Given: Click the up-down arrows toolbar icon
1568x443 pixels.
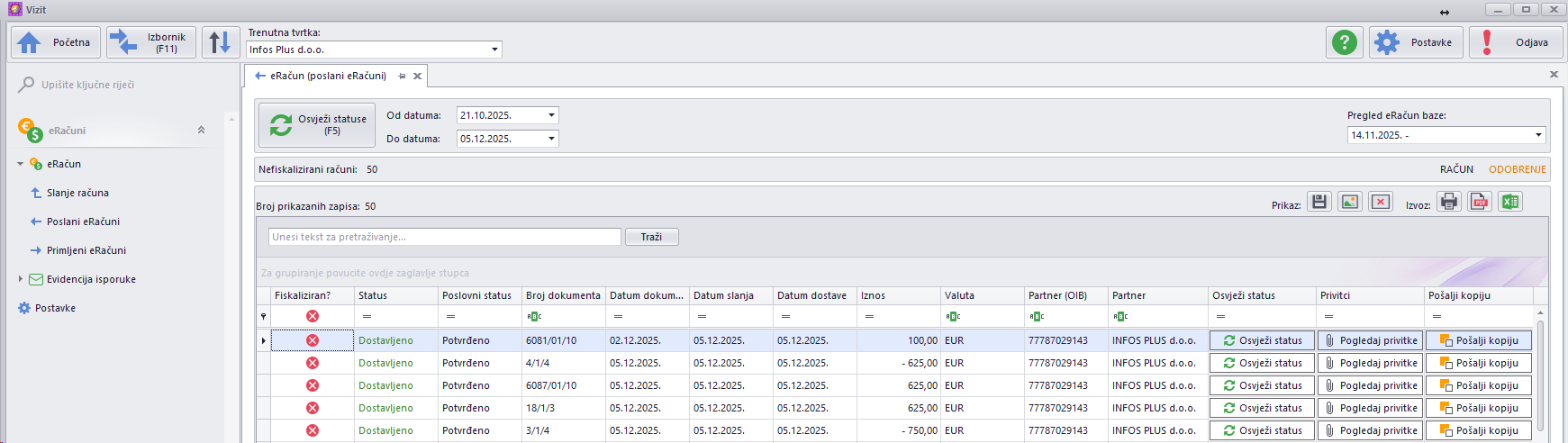Looking at the screenshot, I should click(x=220, y=42).
